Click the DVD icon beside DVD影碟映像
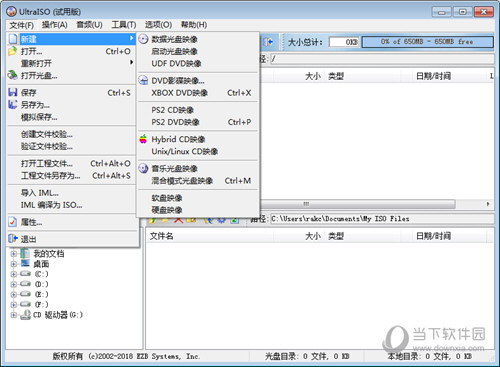 click(143, 80)
